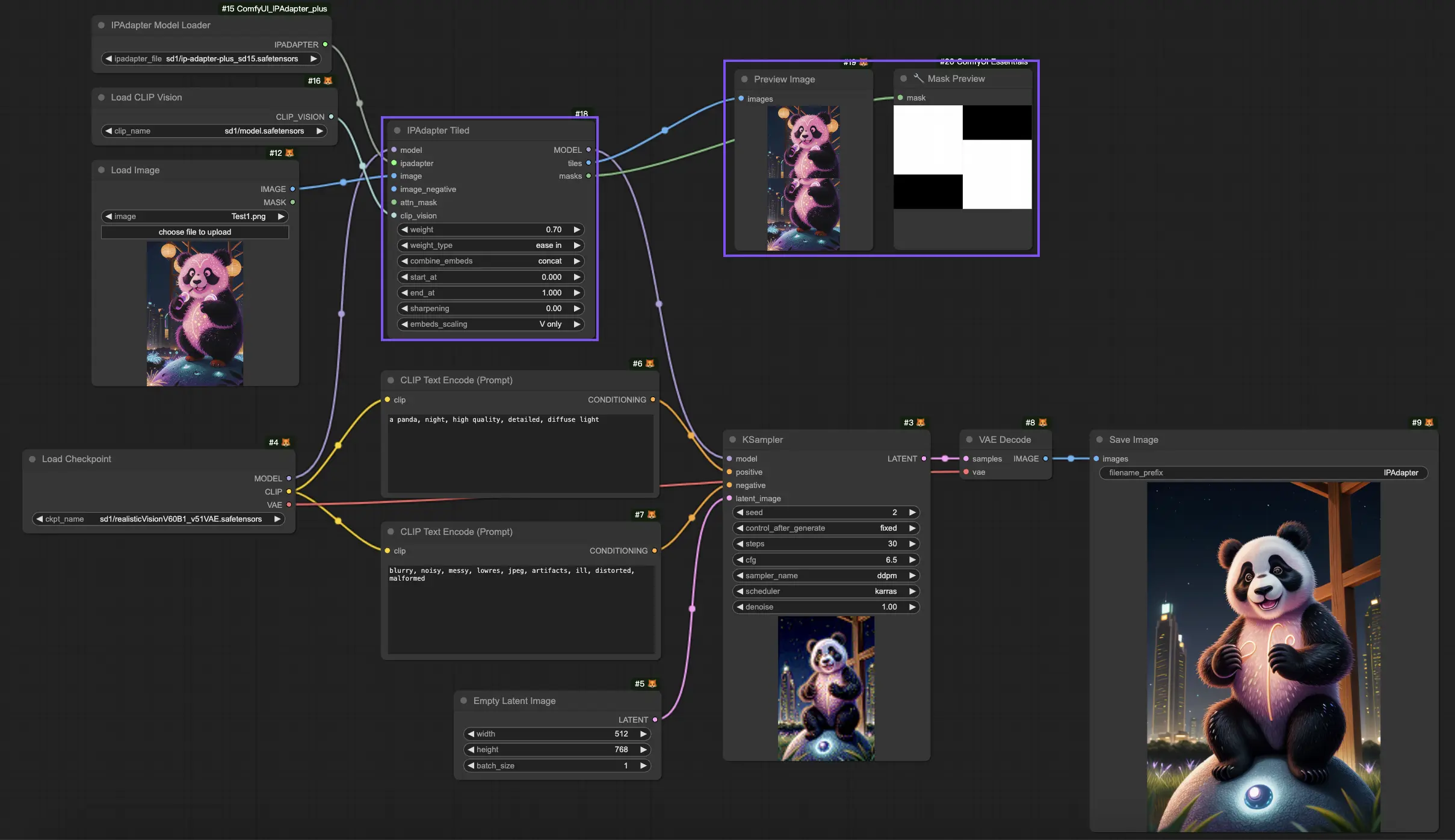The image size is (1455, 840).
Task: Adjust the weight slider in IPAdapter Tiled
Action: (489, 230)
